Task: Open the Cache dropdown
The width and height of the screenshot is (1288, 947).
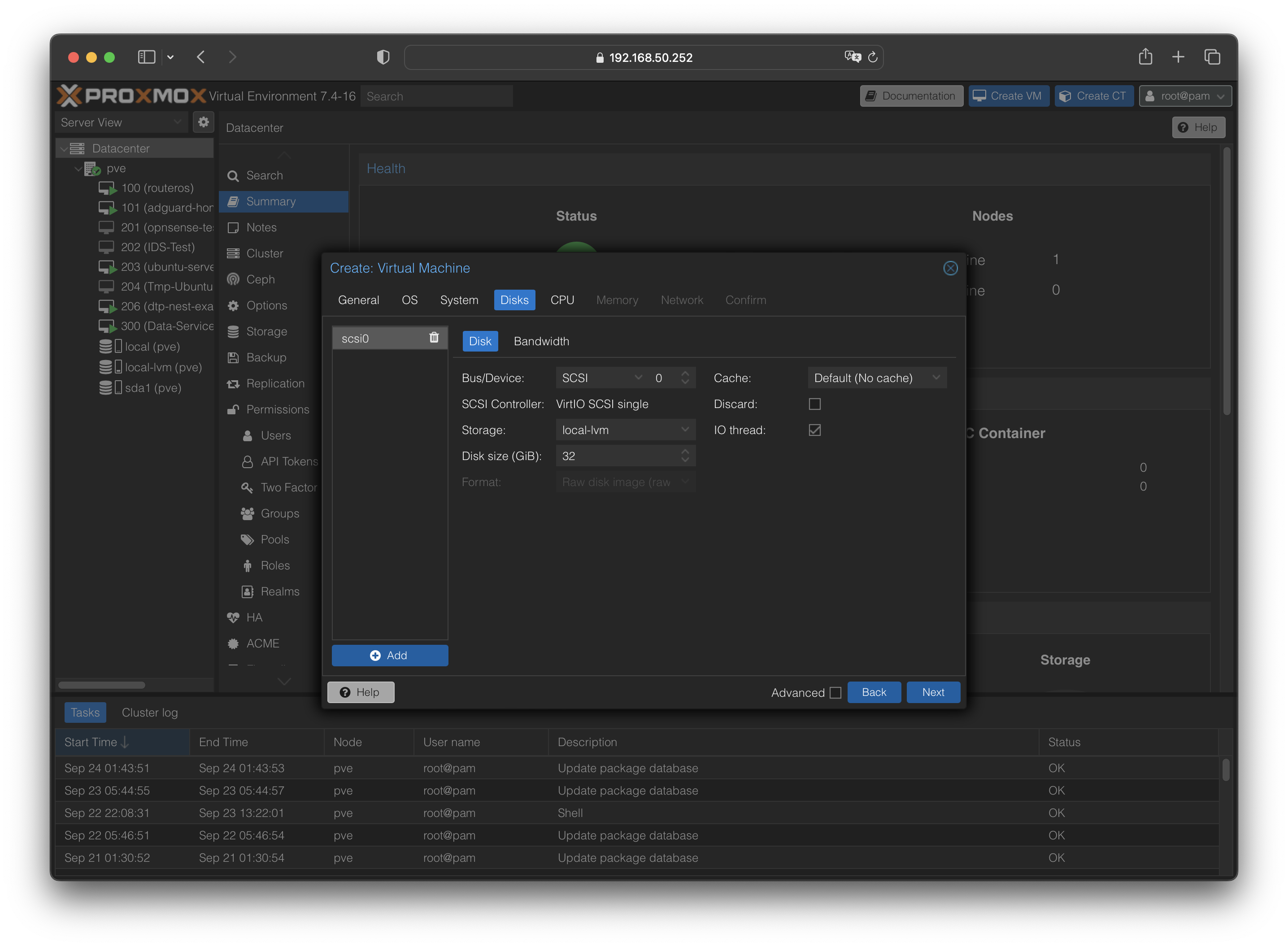Action: [876, 378]
